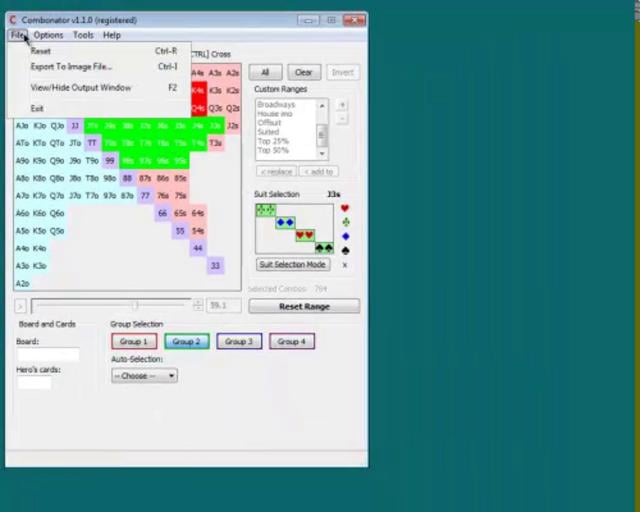Select Suited in Custom Ranges
This screenshot has height=512, width=640.
pyautogui.click(x=268, y=131)
